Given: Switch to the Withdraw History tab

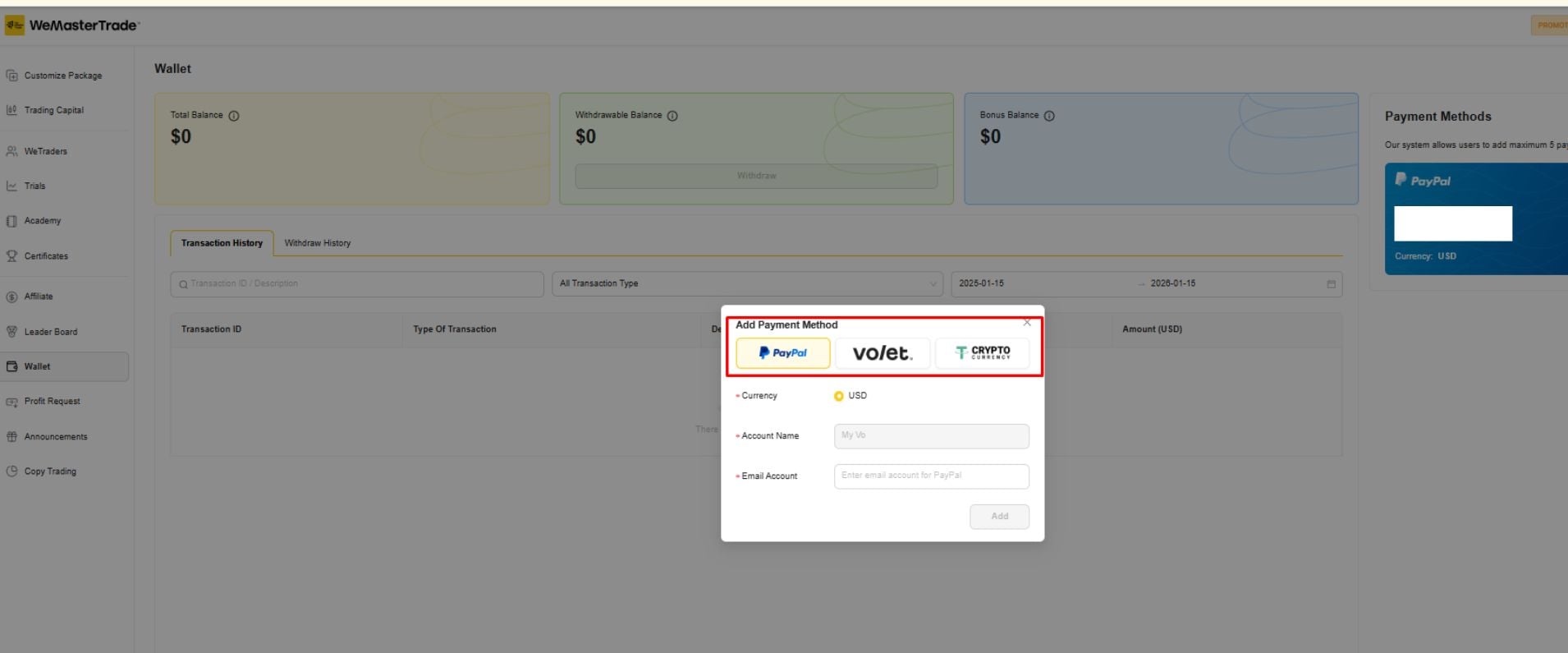Looking at the screenshot, I should tap(317, 243).
